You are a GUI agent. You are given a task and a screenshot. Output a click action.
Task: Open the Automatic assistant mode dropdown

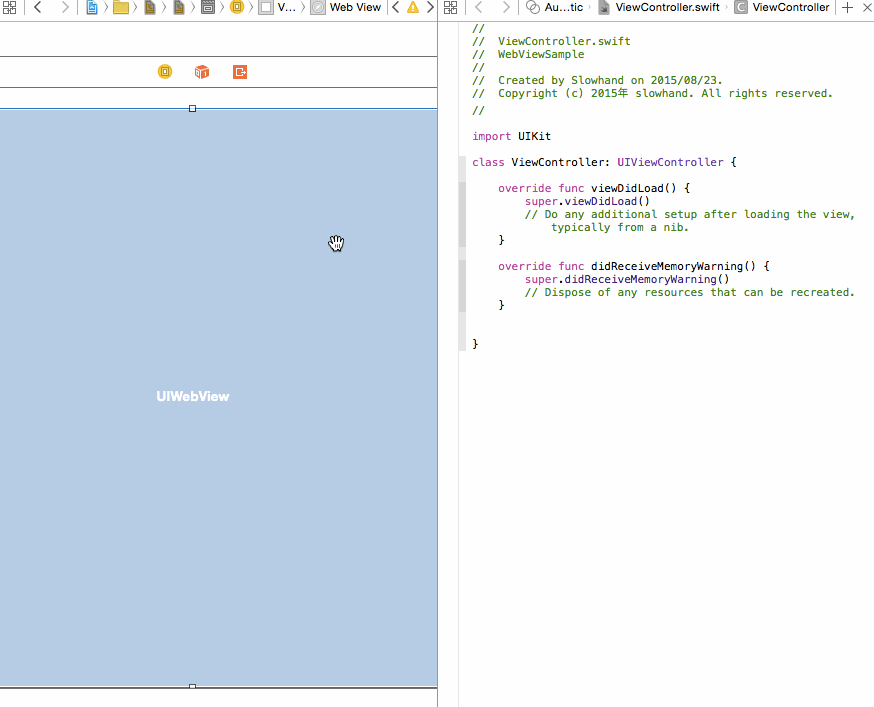coord(556,7)
